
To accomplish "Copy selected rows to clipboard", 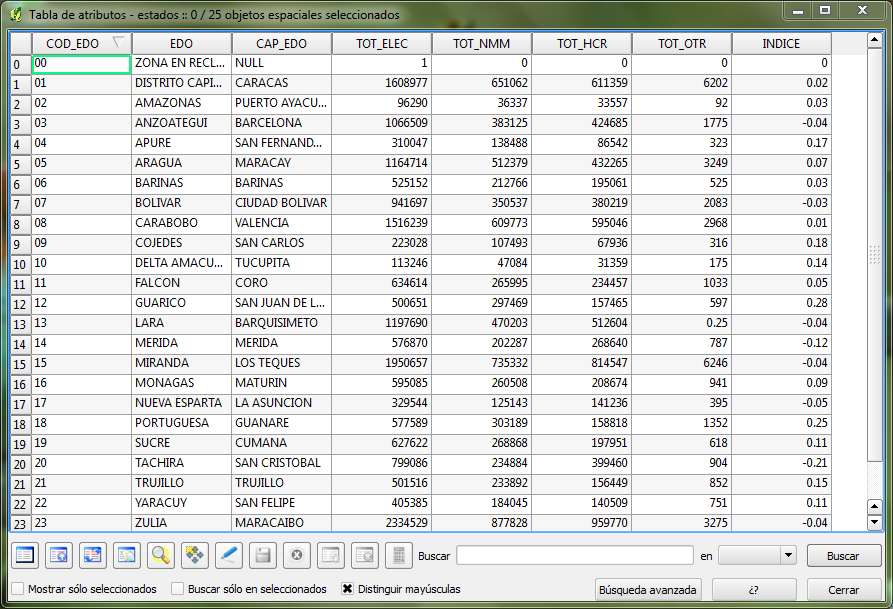I will pos(127,555).
